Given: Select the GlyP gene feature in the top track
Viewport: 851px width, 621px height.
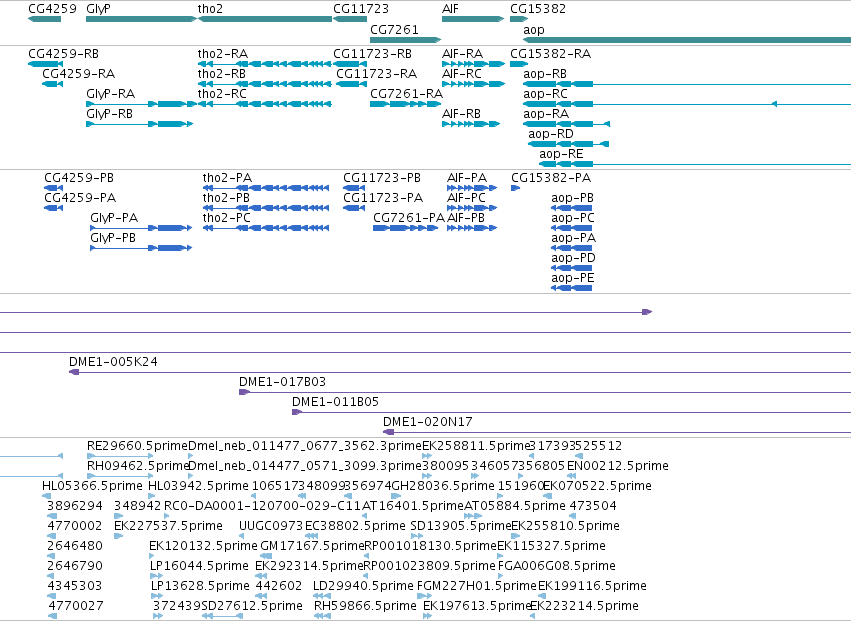Looking at the screenshot, I should click(141, 19).
